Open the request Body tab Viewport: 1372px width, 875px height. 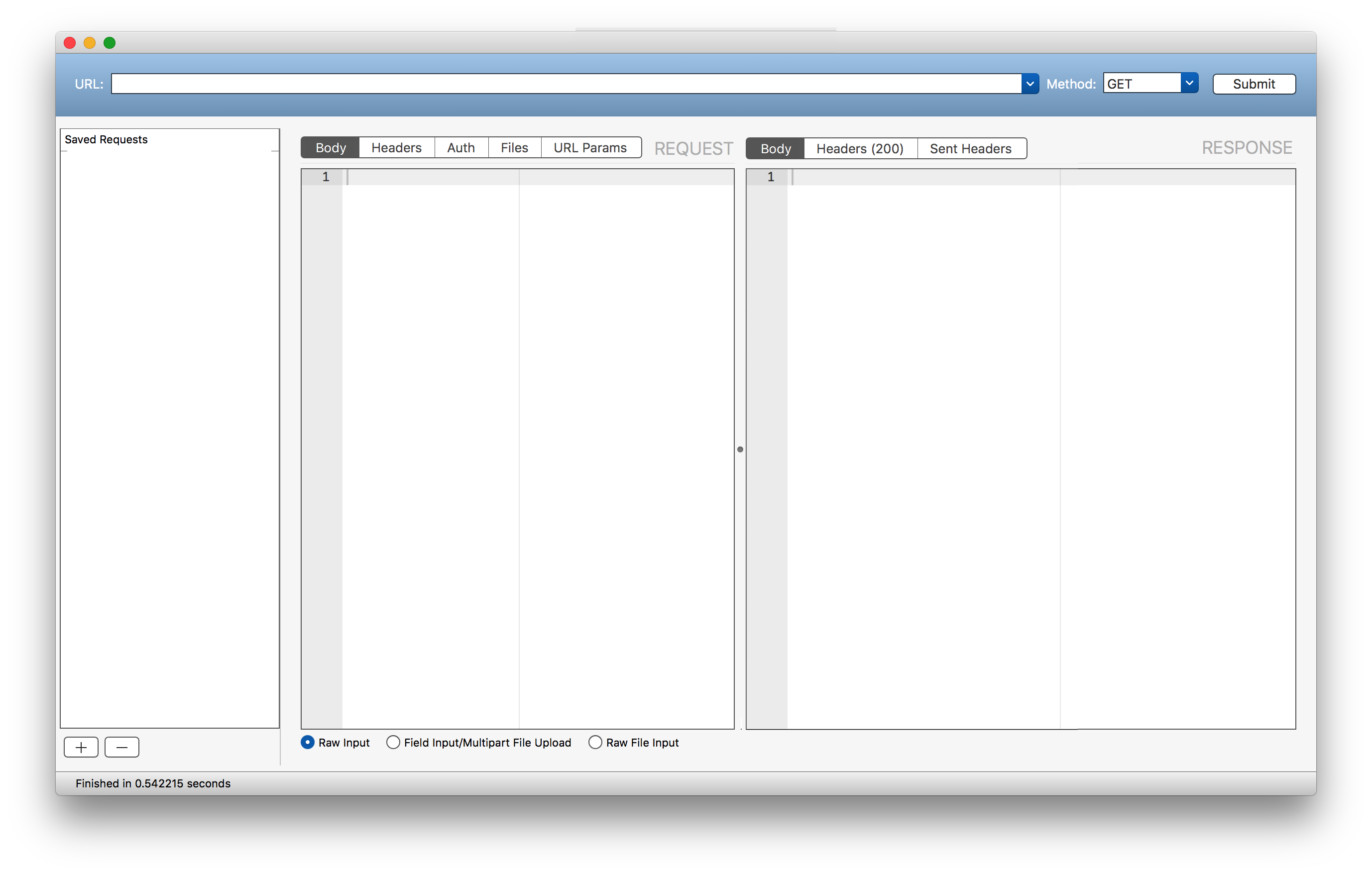coord(330,147)
